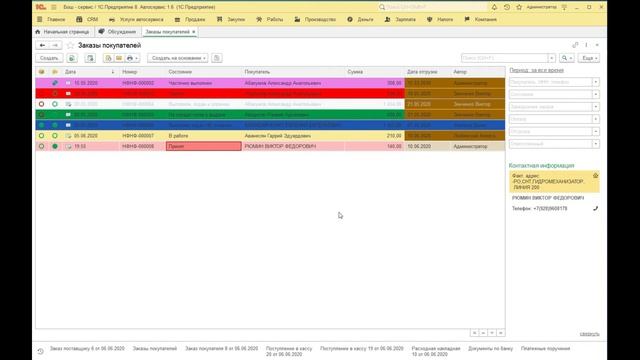Click the Период: за все время link
Screen dimensions: 640x360
point(536,70)
